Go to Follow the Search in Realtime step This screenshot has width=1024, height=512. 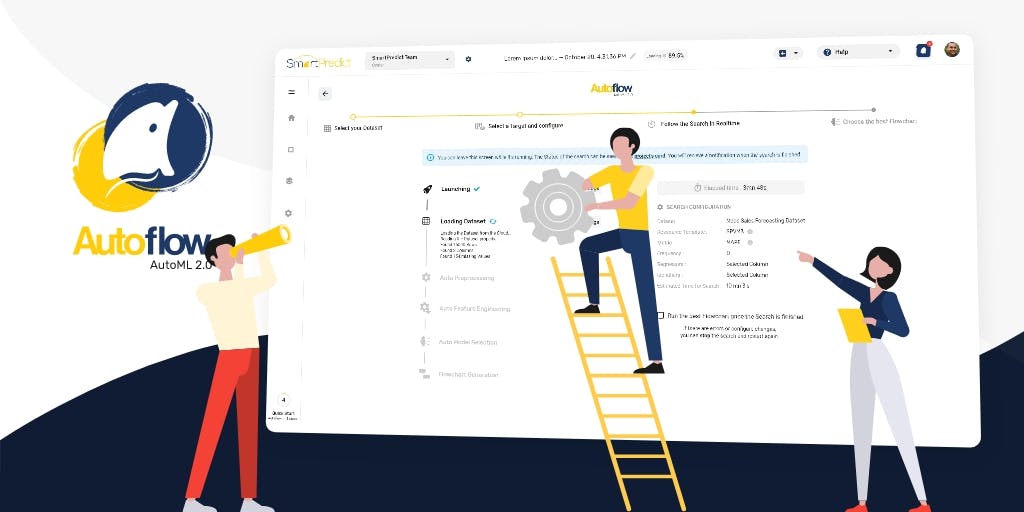coord(694,123)
